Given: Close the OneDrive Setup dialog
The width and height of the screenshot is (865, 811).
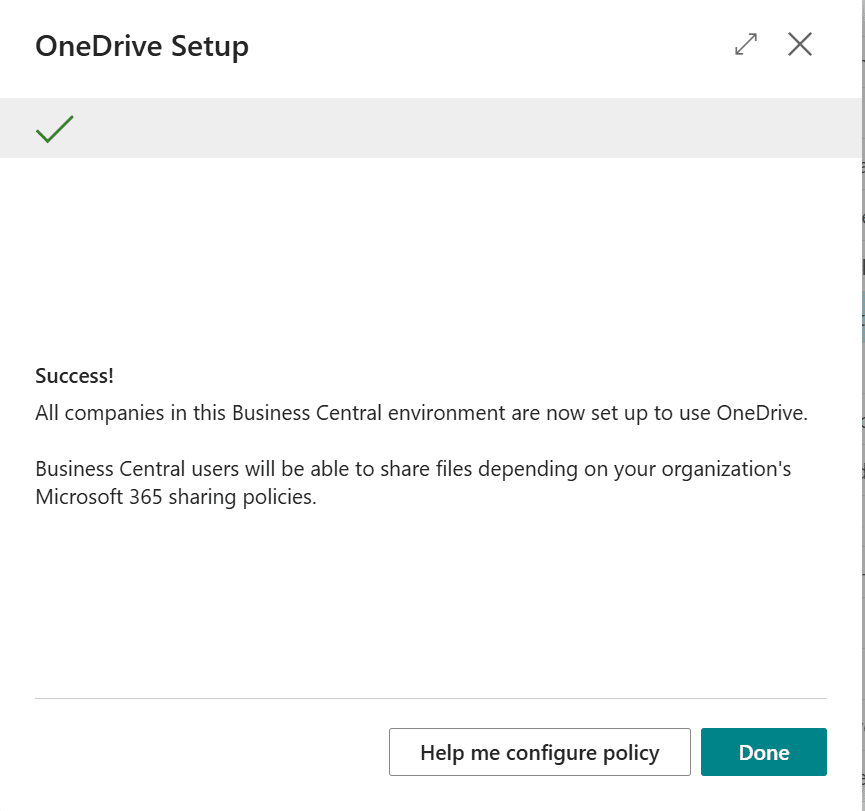Looking at the screenshot, I should 799,45.
